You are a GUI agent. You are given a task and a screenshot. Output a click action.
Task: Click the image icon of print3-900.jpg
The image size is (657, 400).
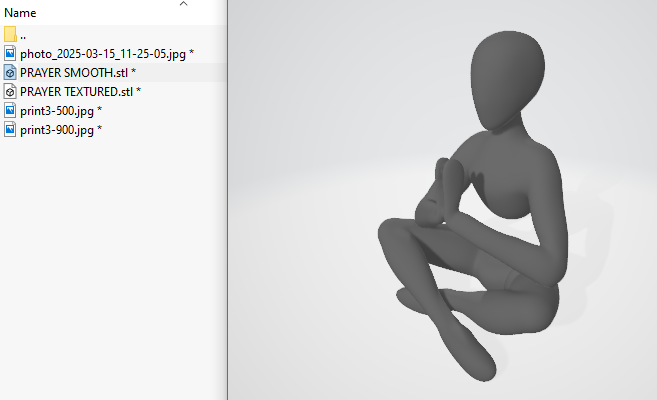click(10, 129)
